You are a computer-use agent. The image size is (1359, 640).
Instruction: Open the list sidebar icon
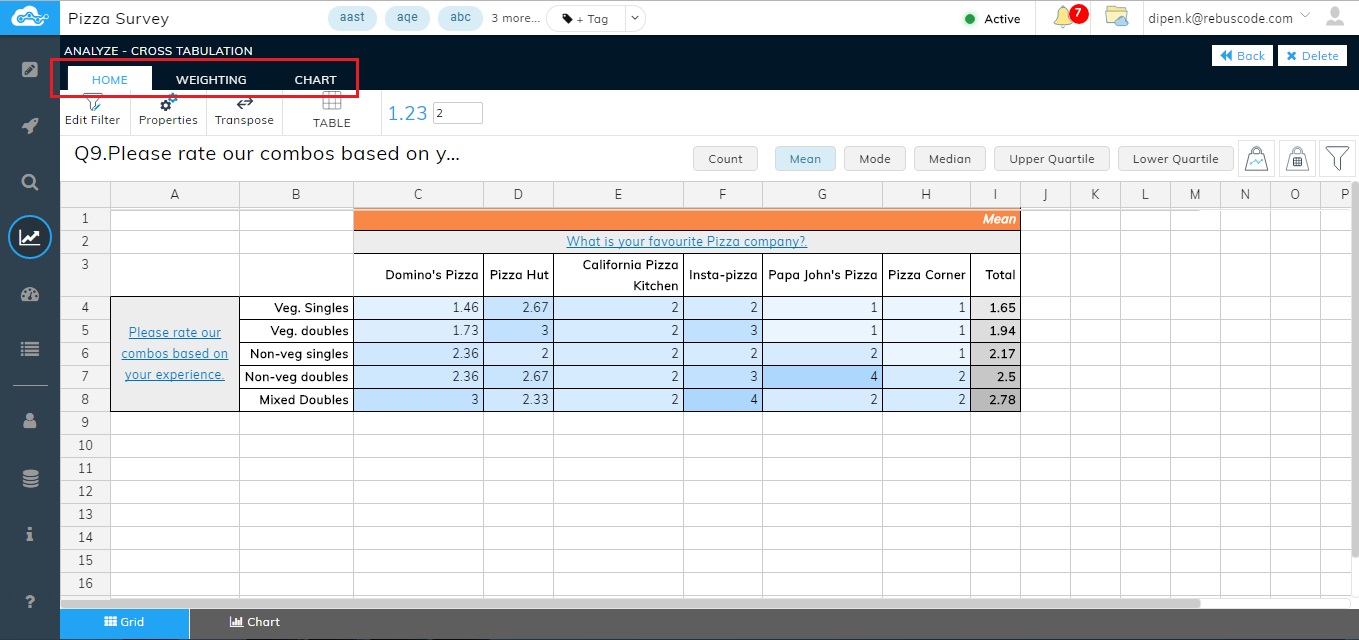point(30,349)
